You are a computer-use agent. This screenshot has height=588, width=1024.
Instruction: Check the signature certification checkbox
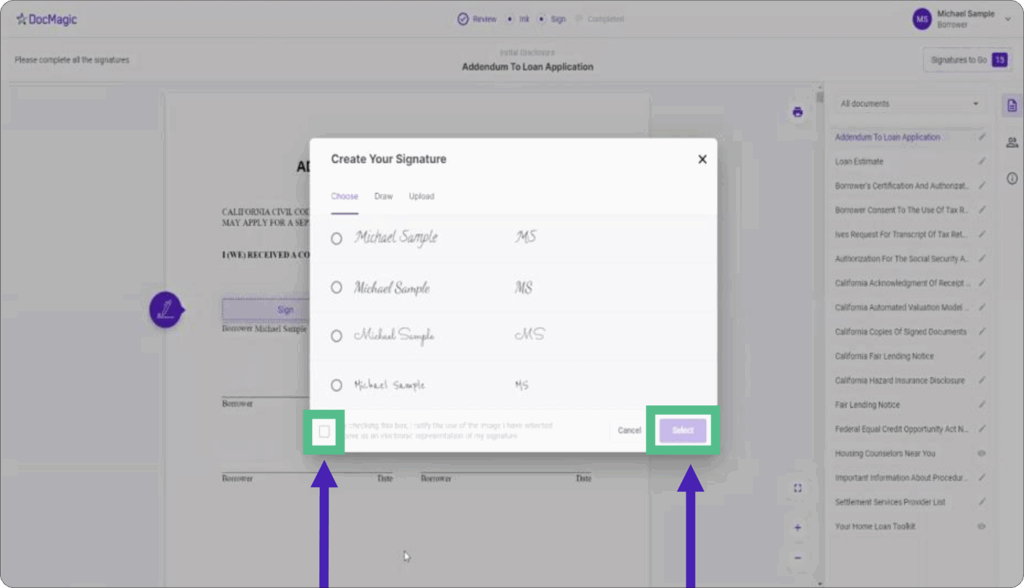click(324, 432)
